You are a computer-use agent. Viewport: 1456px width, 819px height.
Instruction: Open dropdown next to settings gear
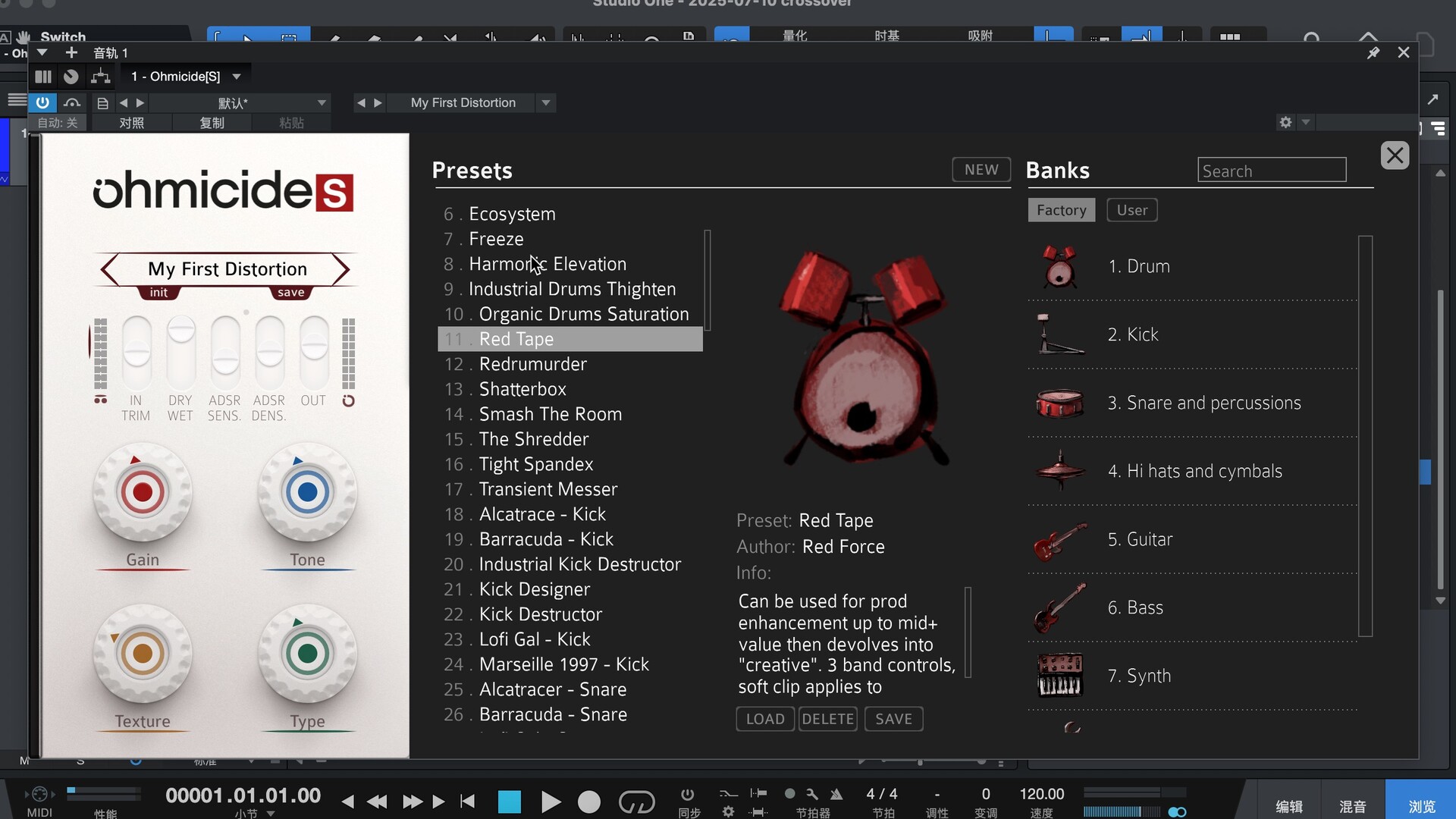point(1305,122)
